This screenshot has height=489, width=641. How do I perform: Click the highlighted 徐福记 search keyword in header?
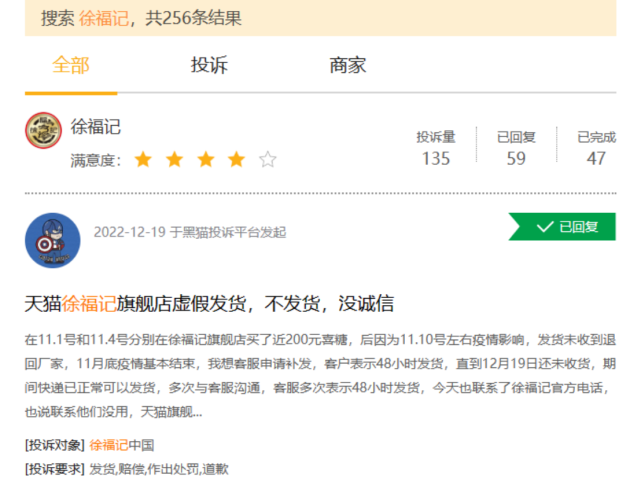click(x=104, y=18)
